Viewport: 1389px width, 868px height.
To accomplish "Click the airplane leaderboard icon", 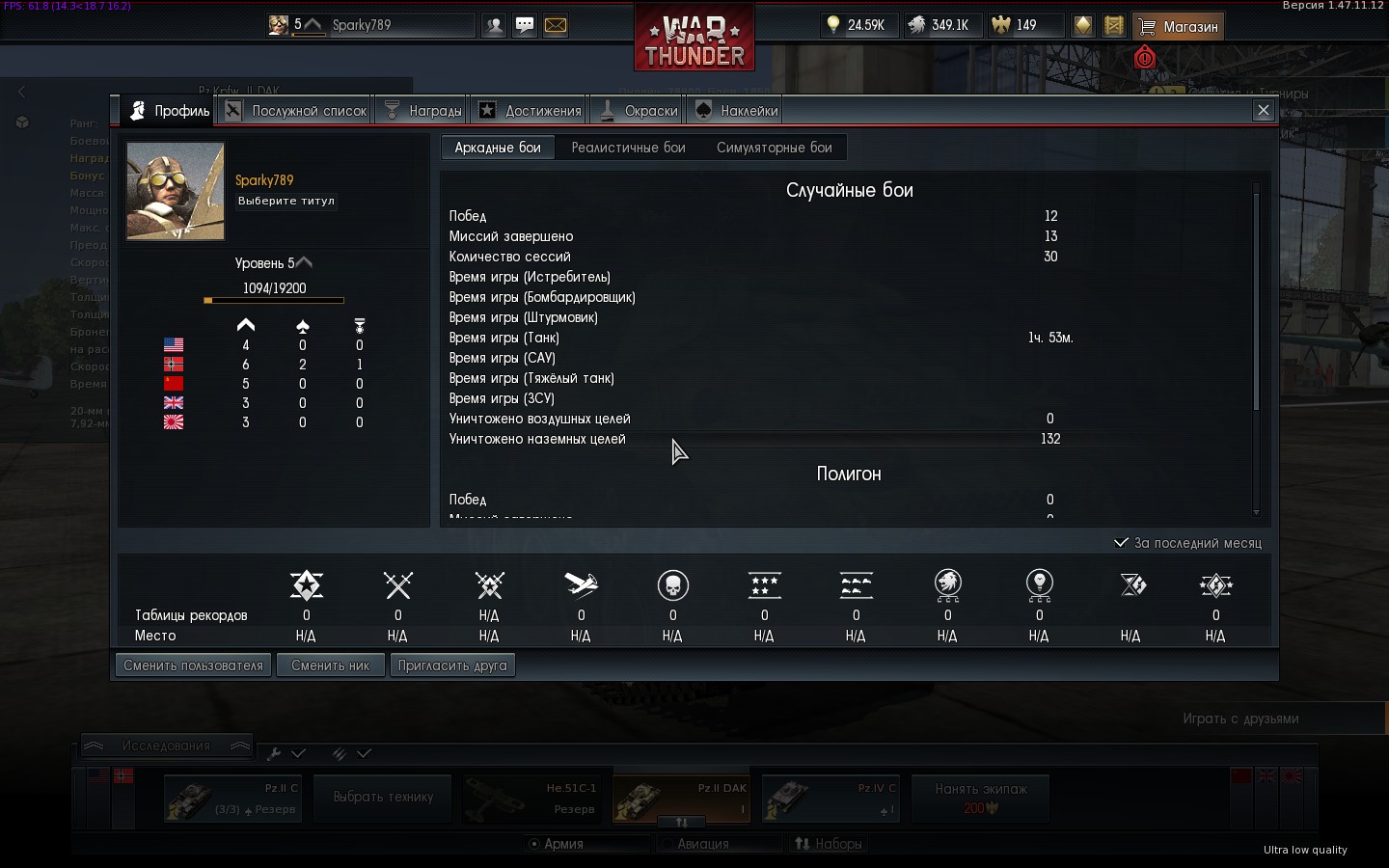I will tap(581, 584).
